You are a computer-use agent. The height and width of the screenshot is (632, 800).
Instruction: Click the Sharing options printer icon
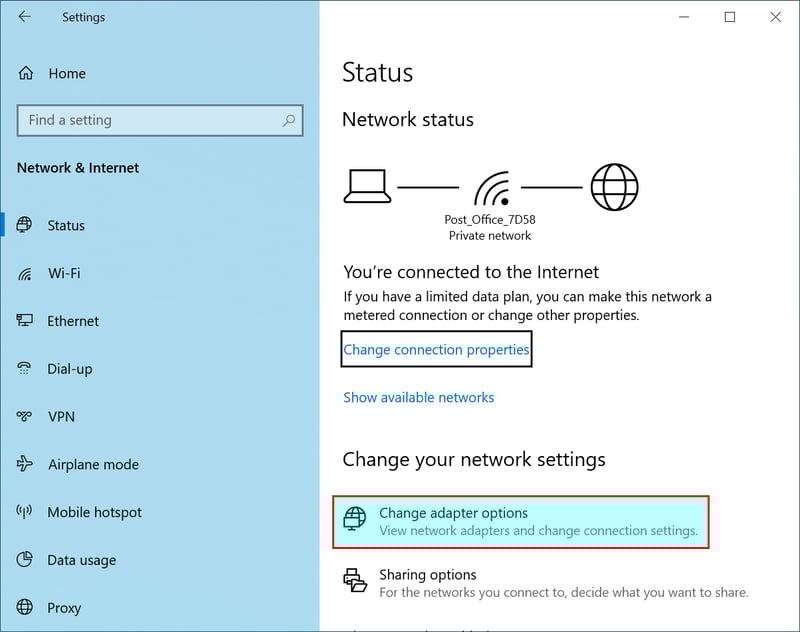coord(355,580)
